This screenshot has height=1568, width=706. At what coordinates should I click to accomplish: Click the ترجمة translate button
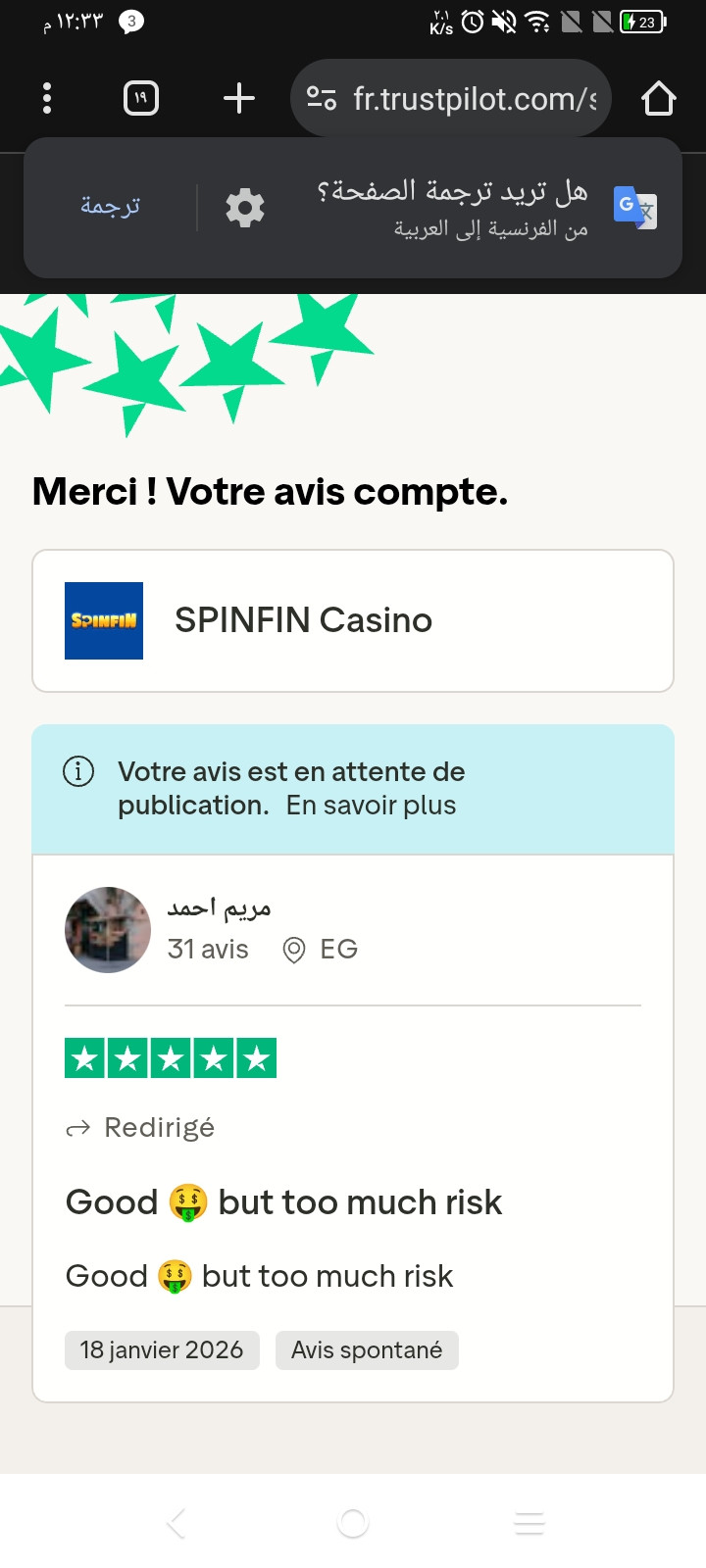110,206
